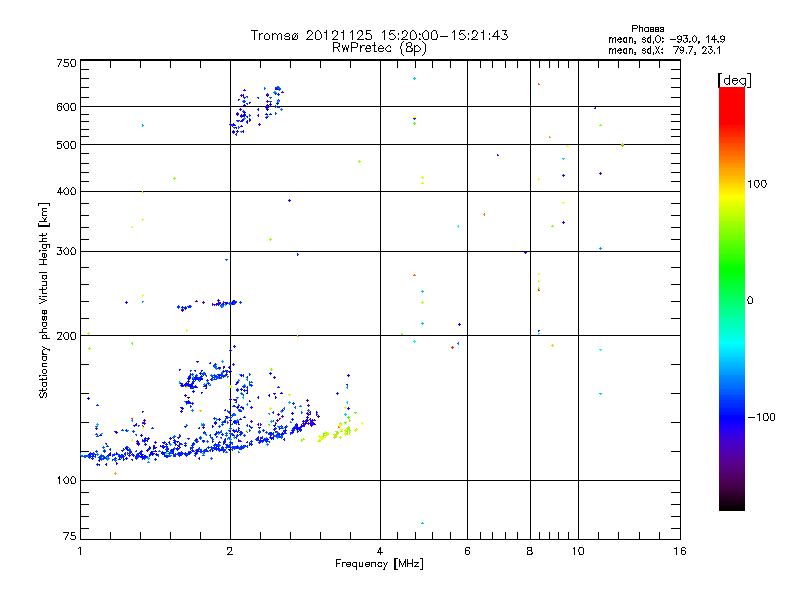Click the '[deg]' colorbar unit label
This screenshot has height=600, width=800.
[734, 80]
